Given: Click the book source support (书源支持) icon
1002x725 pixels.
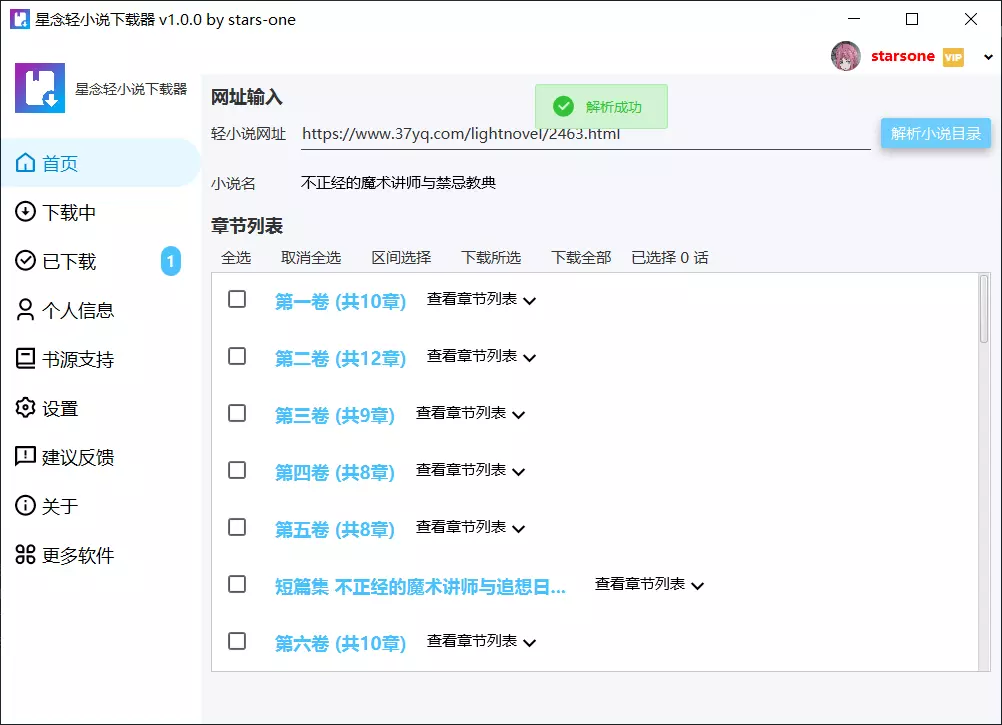Looking at the screenshot, I should click(25, 359).
